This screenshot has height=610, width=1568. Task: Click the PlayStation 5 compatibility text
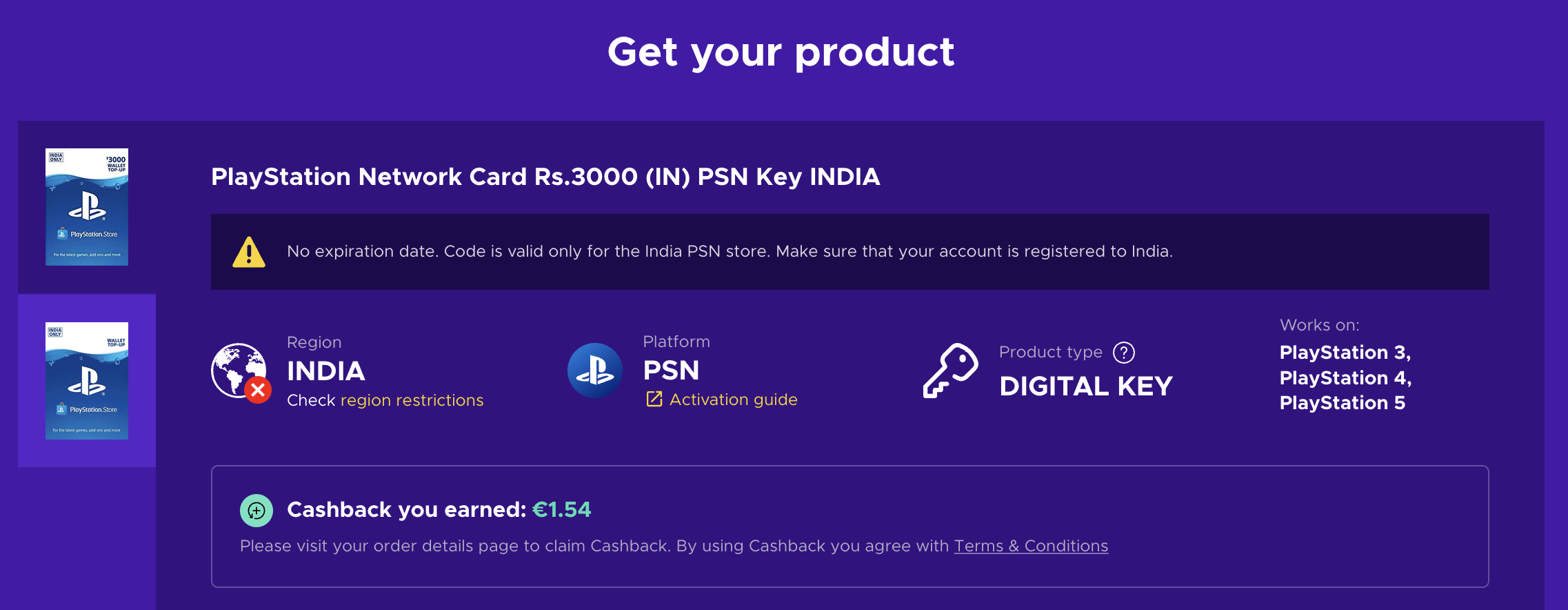tap(1342, 403)
